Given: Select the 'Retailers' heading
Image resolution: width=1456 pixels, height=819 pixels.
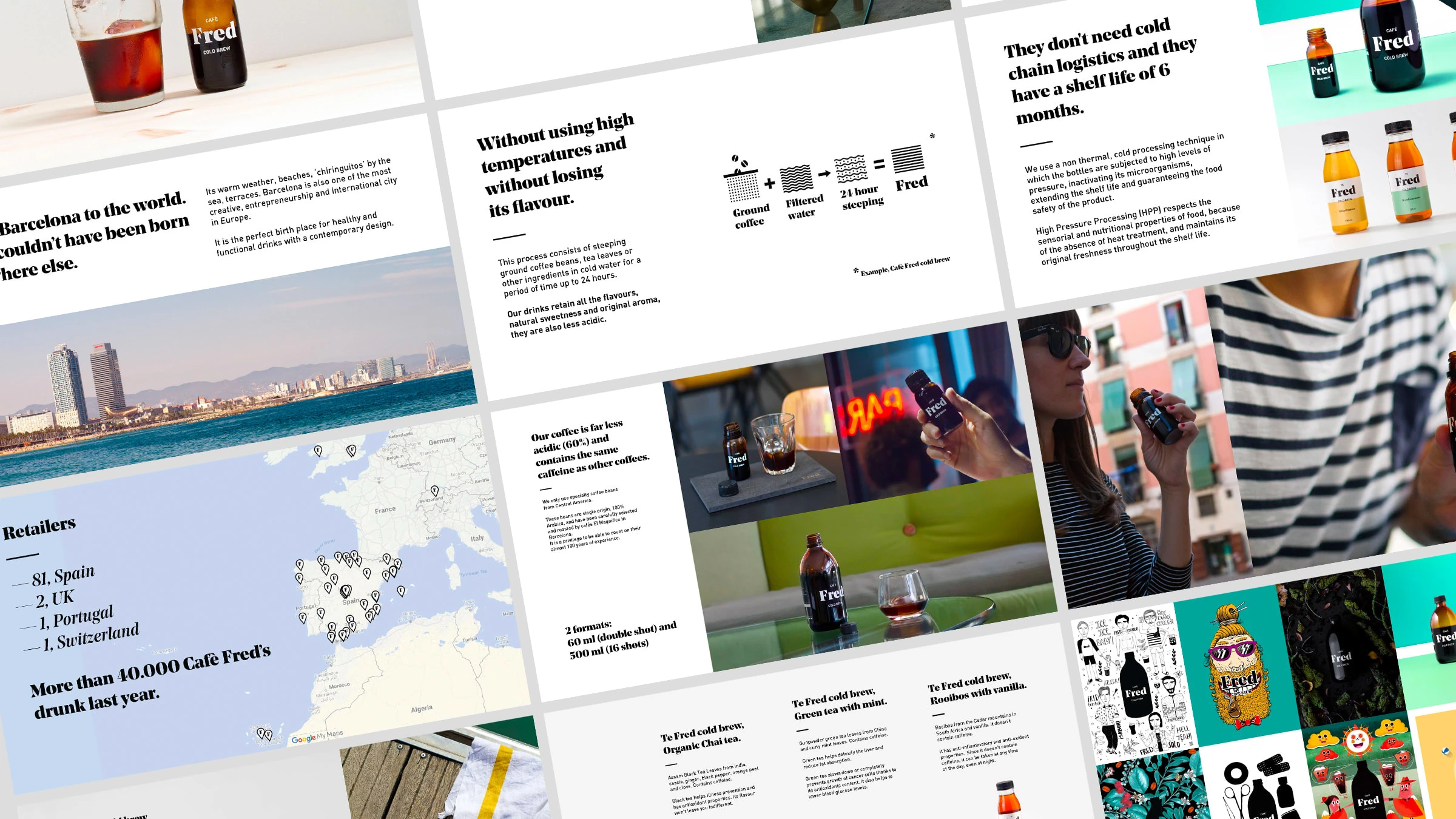Looking at the screenshot, I should coord(39,528).
